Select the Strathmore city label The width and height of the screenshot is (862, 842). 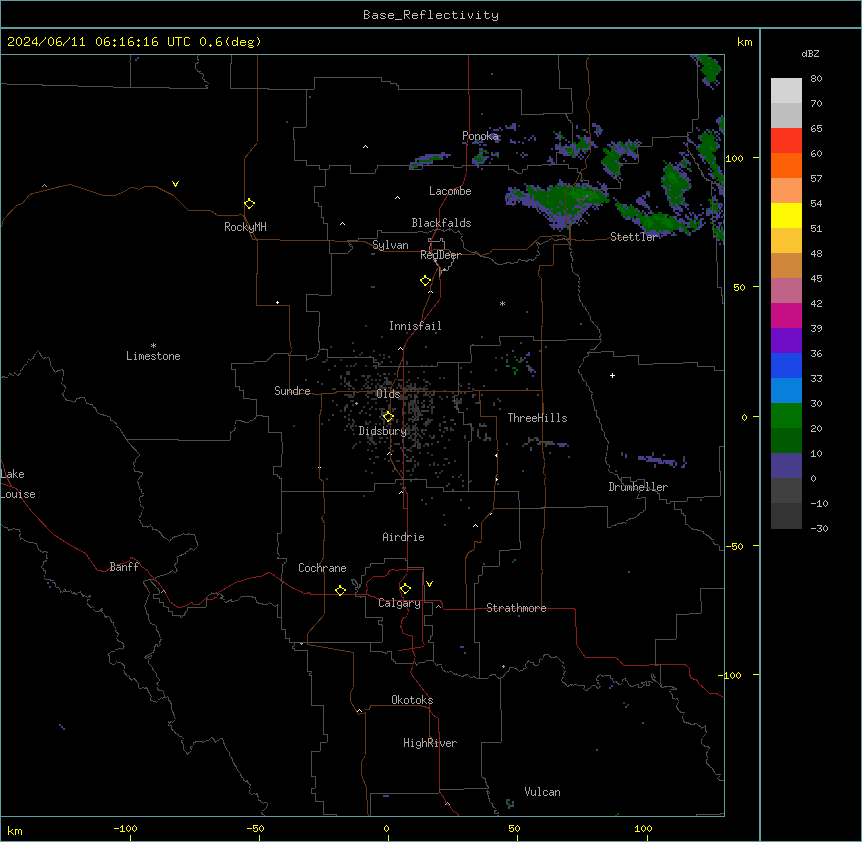point(516,608)
